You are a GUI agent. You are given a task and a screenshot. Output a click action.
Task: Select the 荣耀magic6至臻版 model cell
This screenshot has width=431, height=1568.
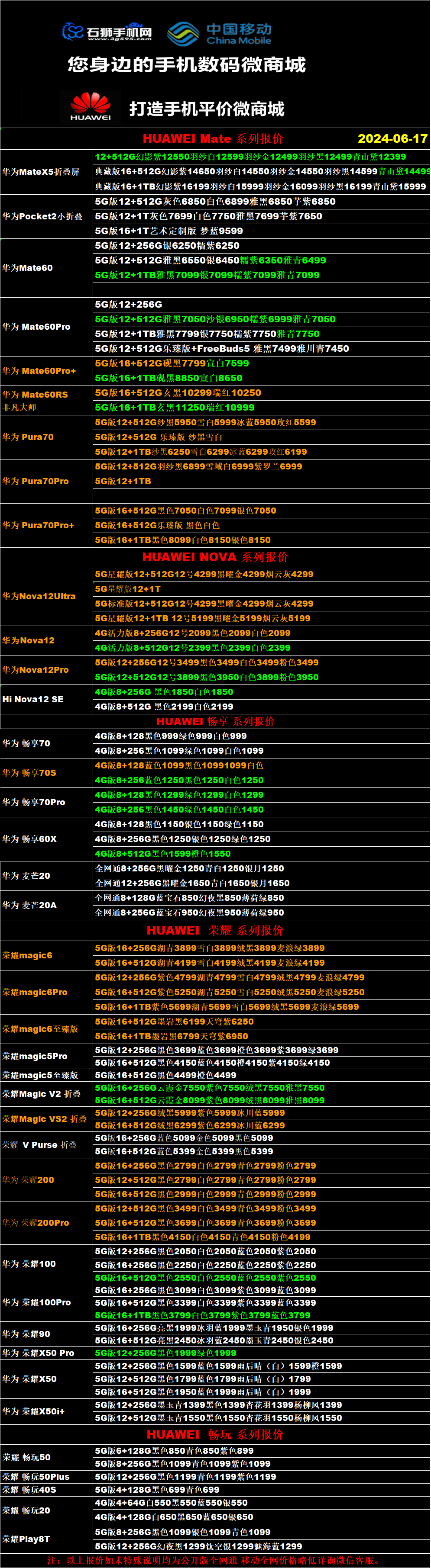click(47, 1029)
